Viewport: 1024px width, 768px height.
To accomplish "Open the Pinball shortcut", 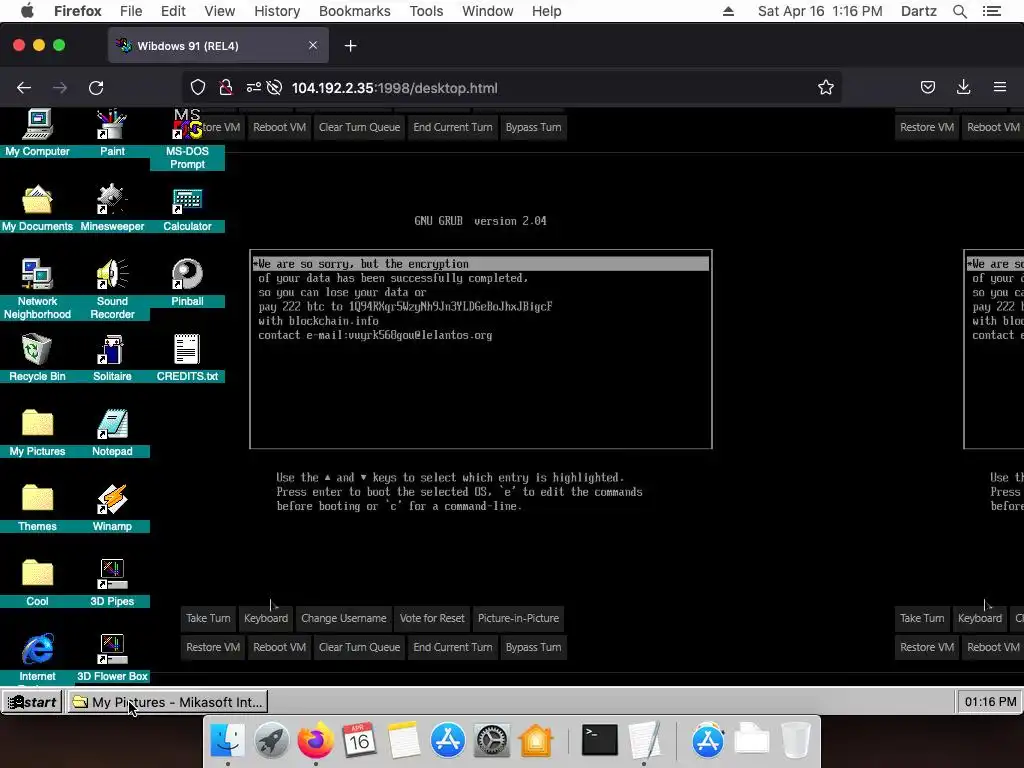I will 187,283.
